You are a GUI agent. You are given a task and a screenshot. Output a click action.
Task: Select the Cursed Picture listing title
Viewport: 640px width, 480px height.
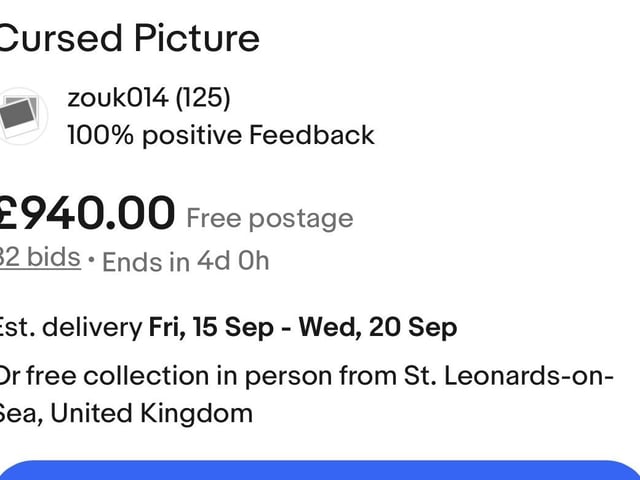coord(129,38)
